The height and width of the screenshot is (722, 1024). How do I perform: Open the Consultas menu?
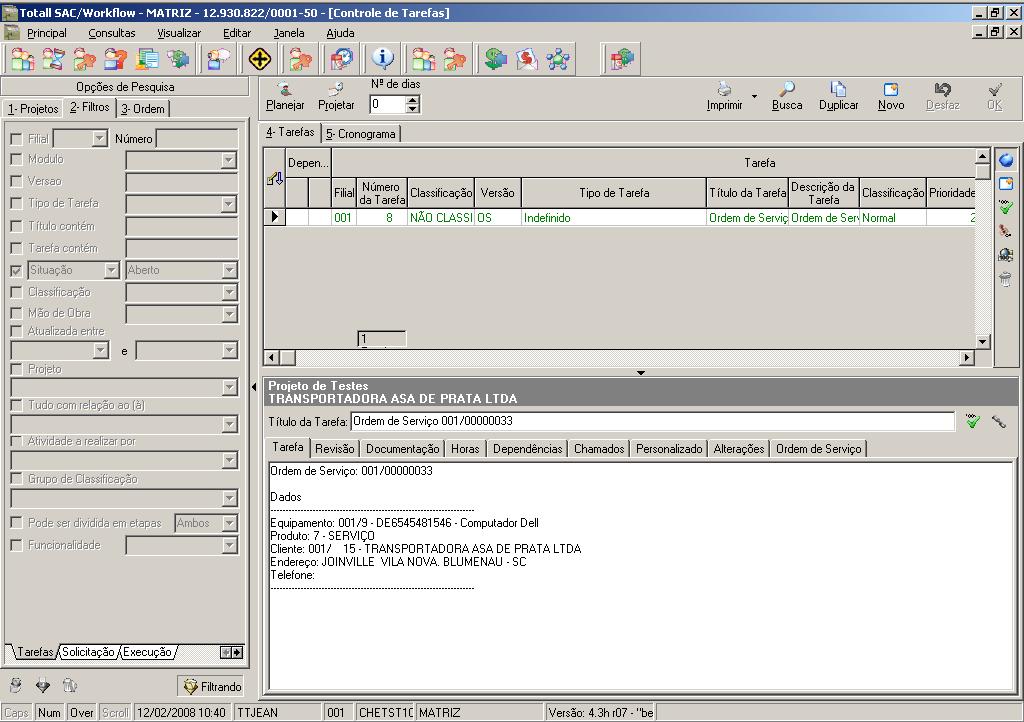112,33
